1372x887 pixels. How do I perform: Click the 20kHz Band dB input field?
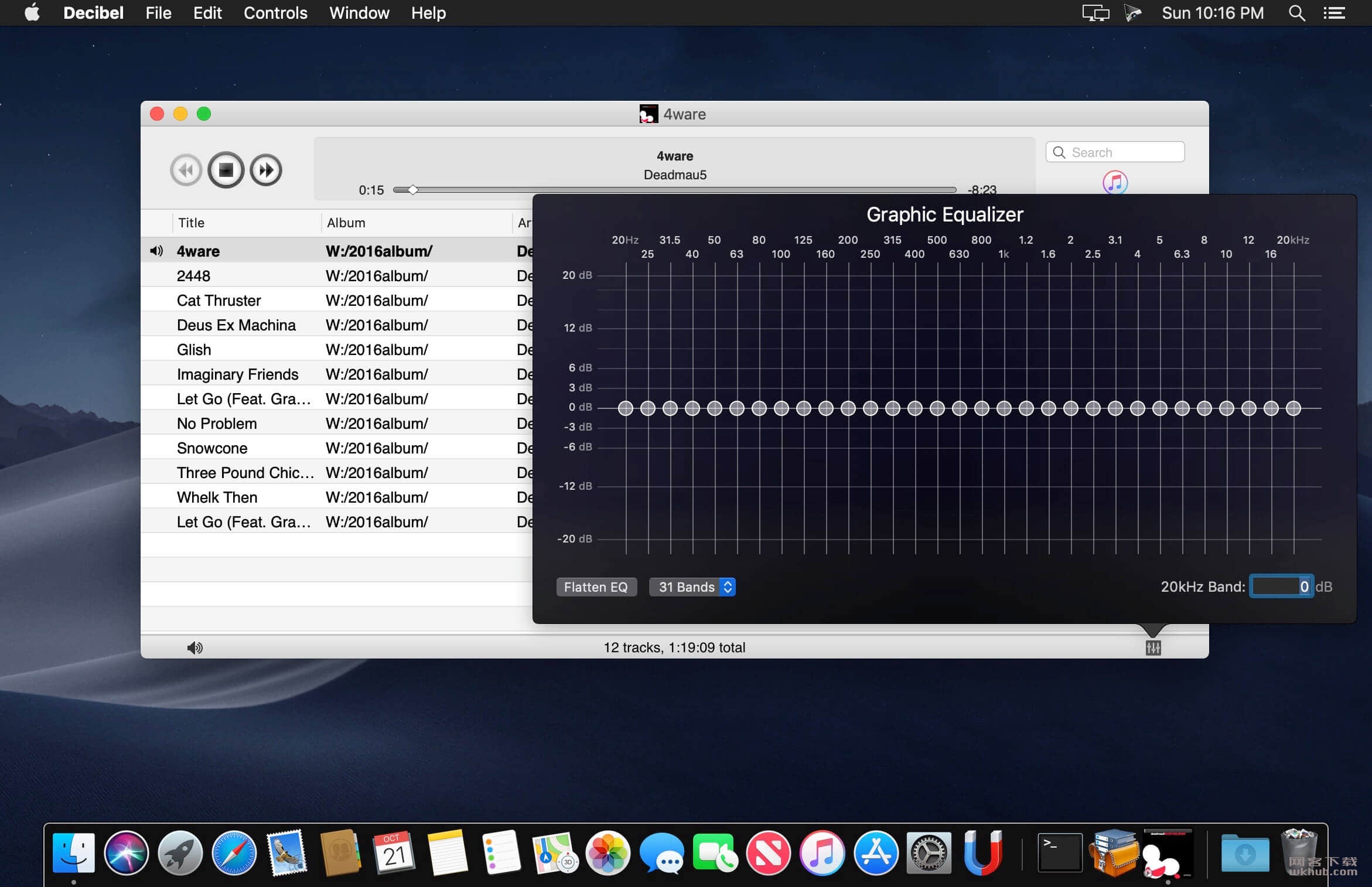tap(1281, 586)
